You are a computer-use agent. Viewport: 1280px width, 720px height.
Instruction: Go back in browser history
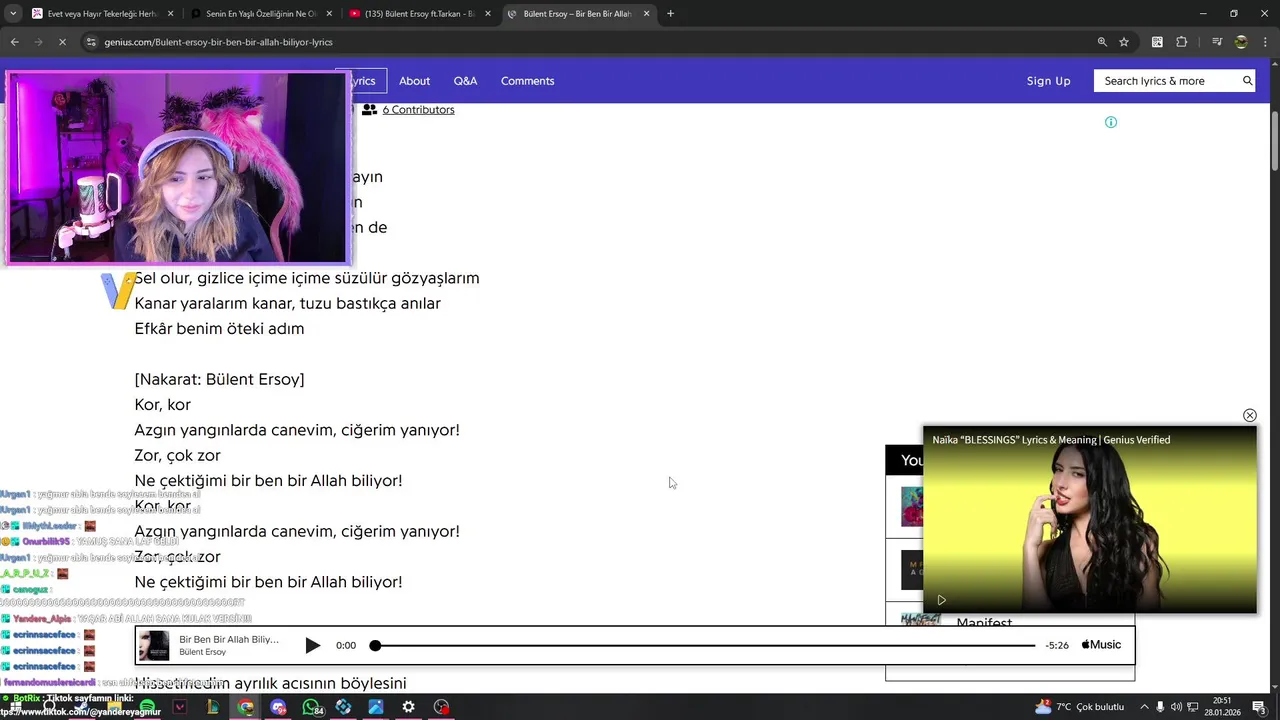(14, 42)
